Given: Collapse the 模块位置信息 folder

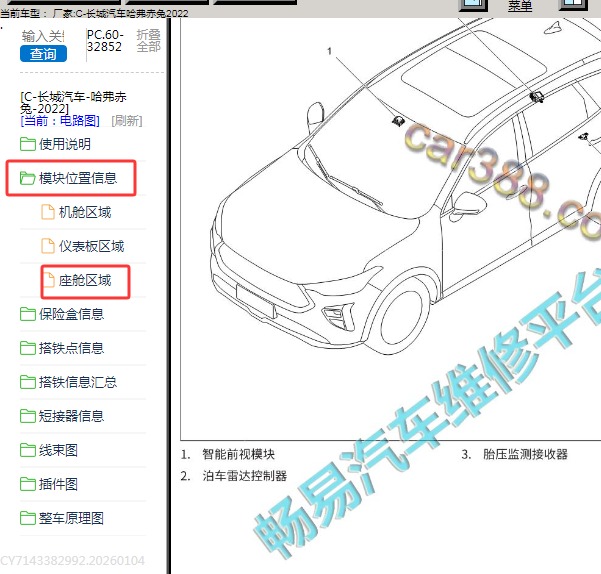Looking at the screenshot, I should (78, 178).
